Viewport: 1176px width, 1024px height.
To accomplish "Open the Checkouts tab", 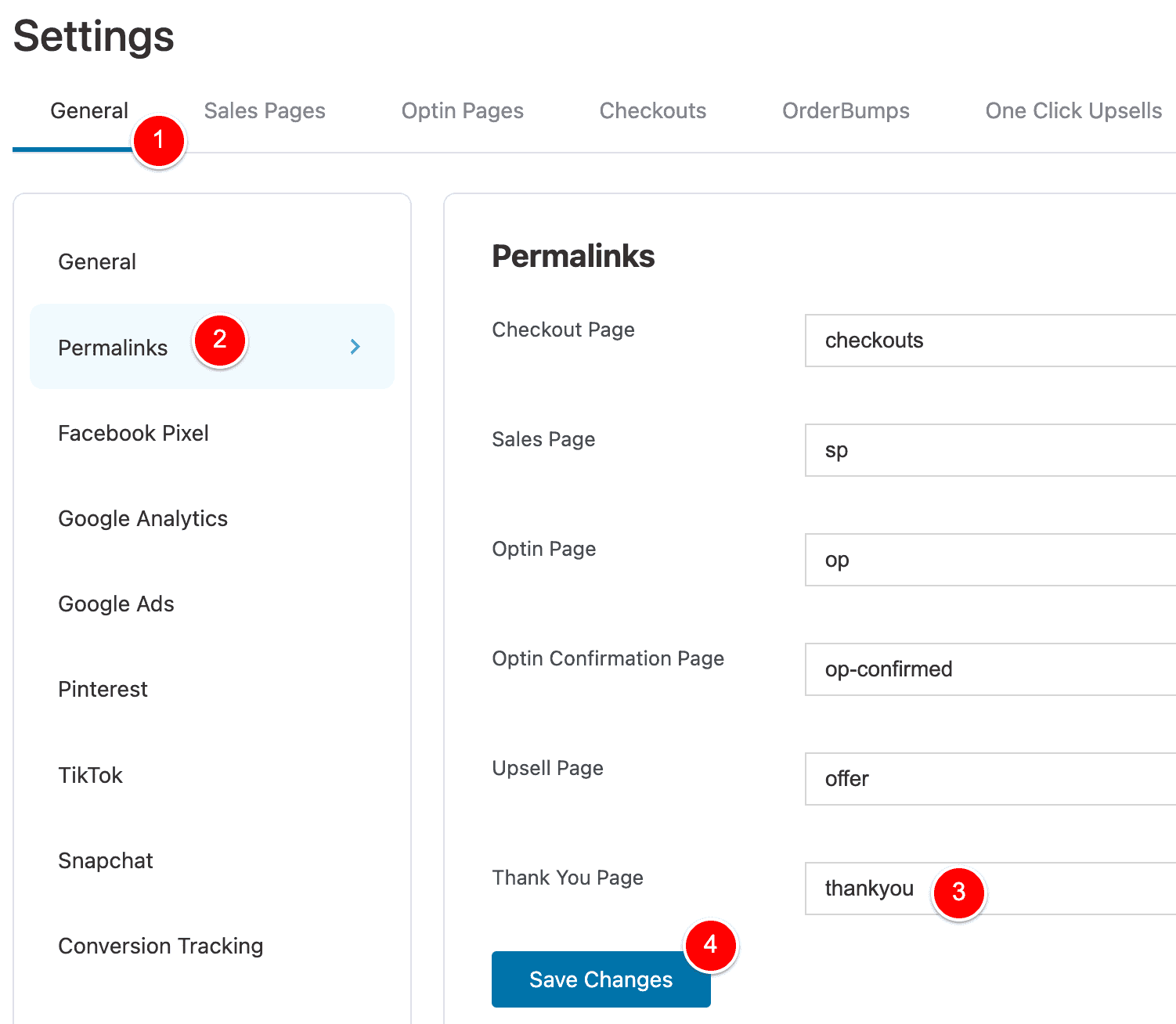I will 652,111.
